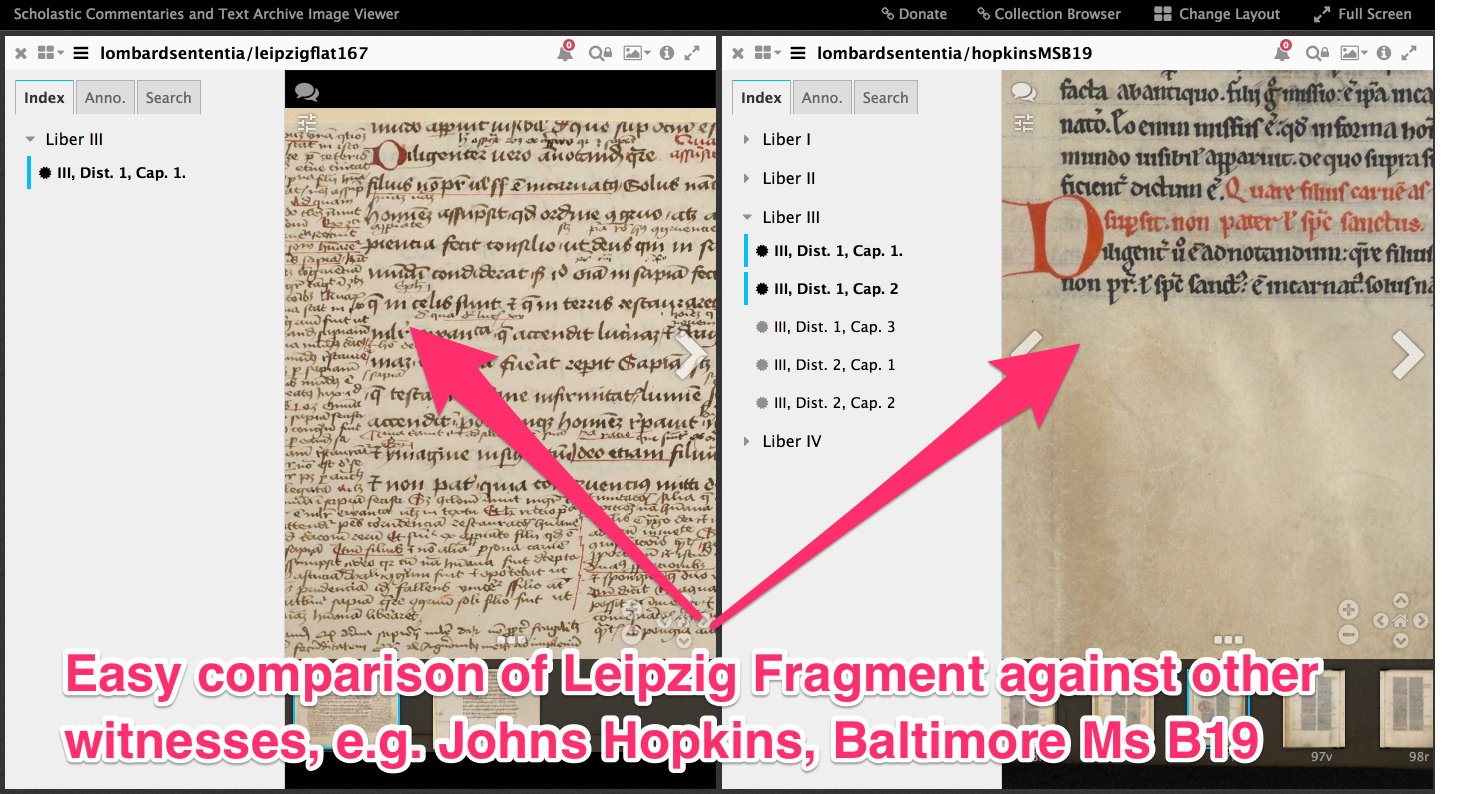Collapse Liber III in leipzigflat167 index

click(x=31, y=139)
